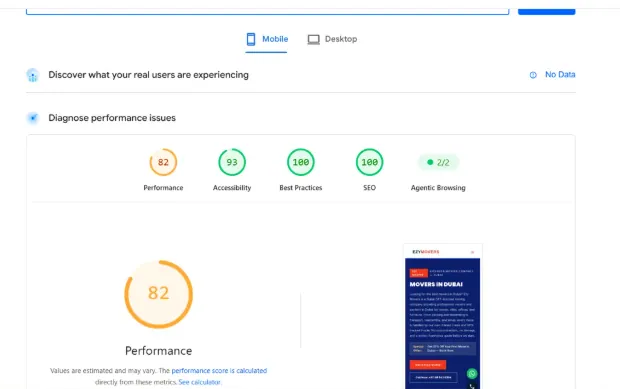Viewport: 620px width, 389px height.
Task: Click the SEO label text
Action: [370, 188]
